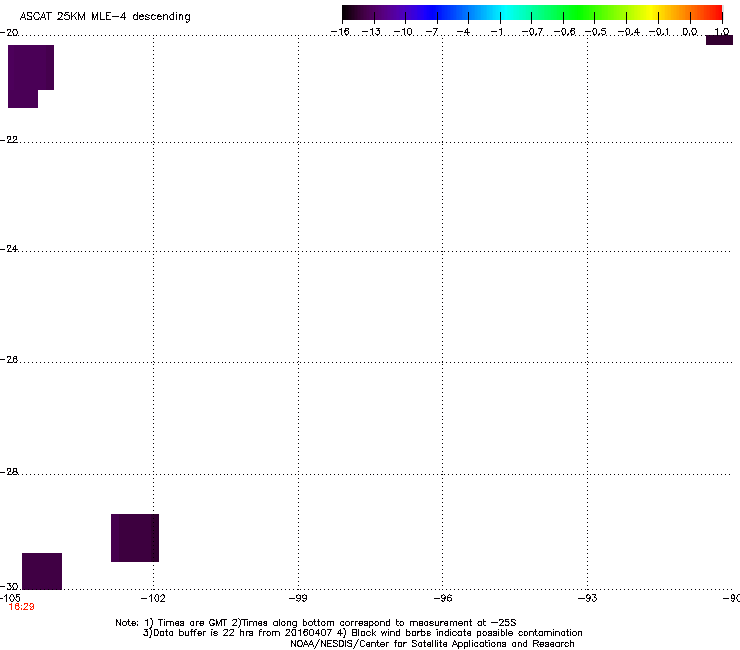
Task: Click the -0.5 colorbar tick label
Action: coord(596,32)
